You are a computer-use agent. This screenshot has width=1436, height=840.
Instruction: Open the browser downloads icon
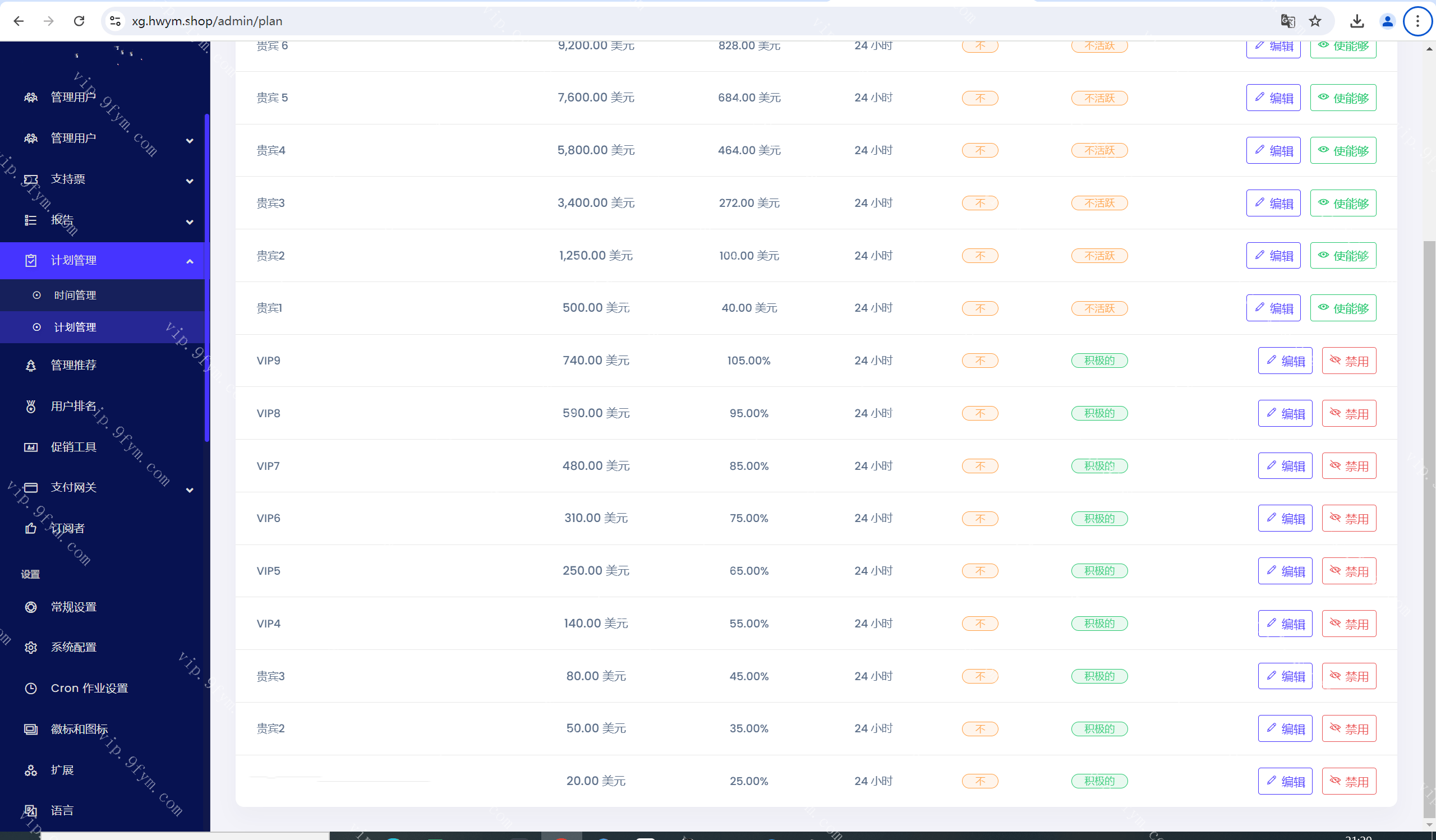pos(1357,21)
